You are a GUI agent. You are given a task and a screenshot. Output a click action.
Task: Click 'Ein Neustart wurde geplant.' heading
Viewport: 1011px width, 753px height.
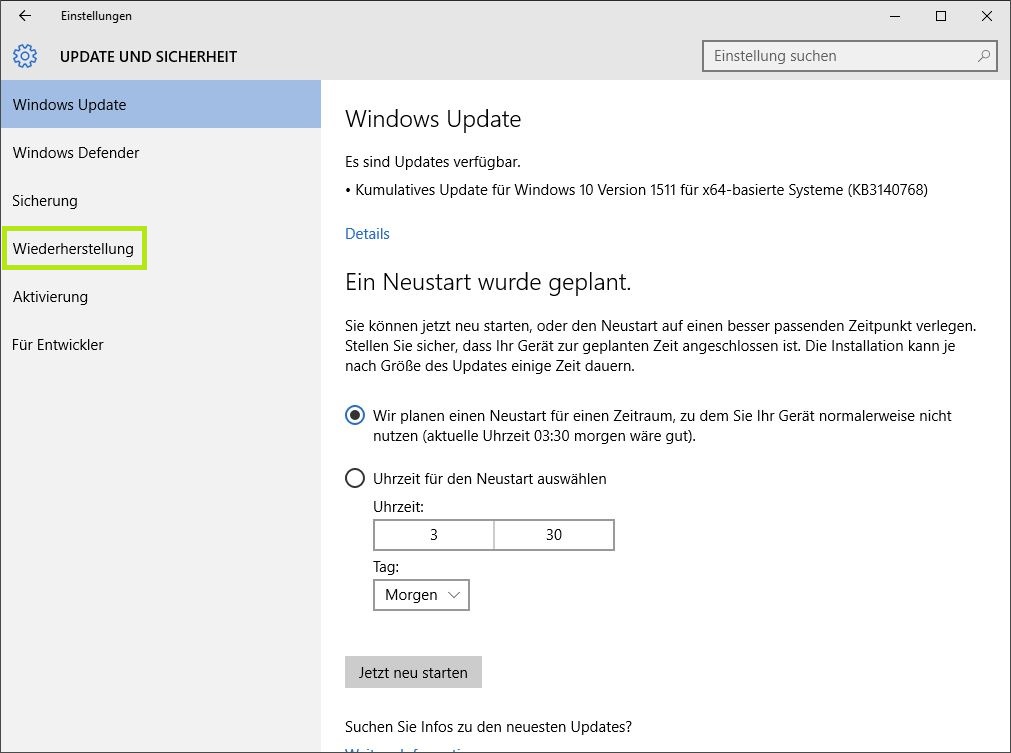[x=488, y=282]
